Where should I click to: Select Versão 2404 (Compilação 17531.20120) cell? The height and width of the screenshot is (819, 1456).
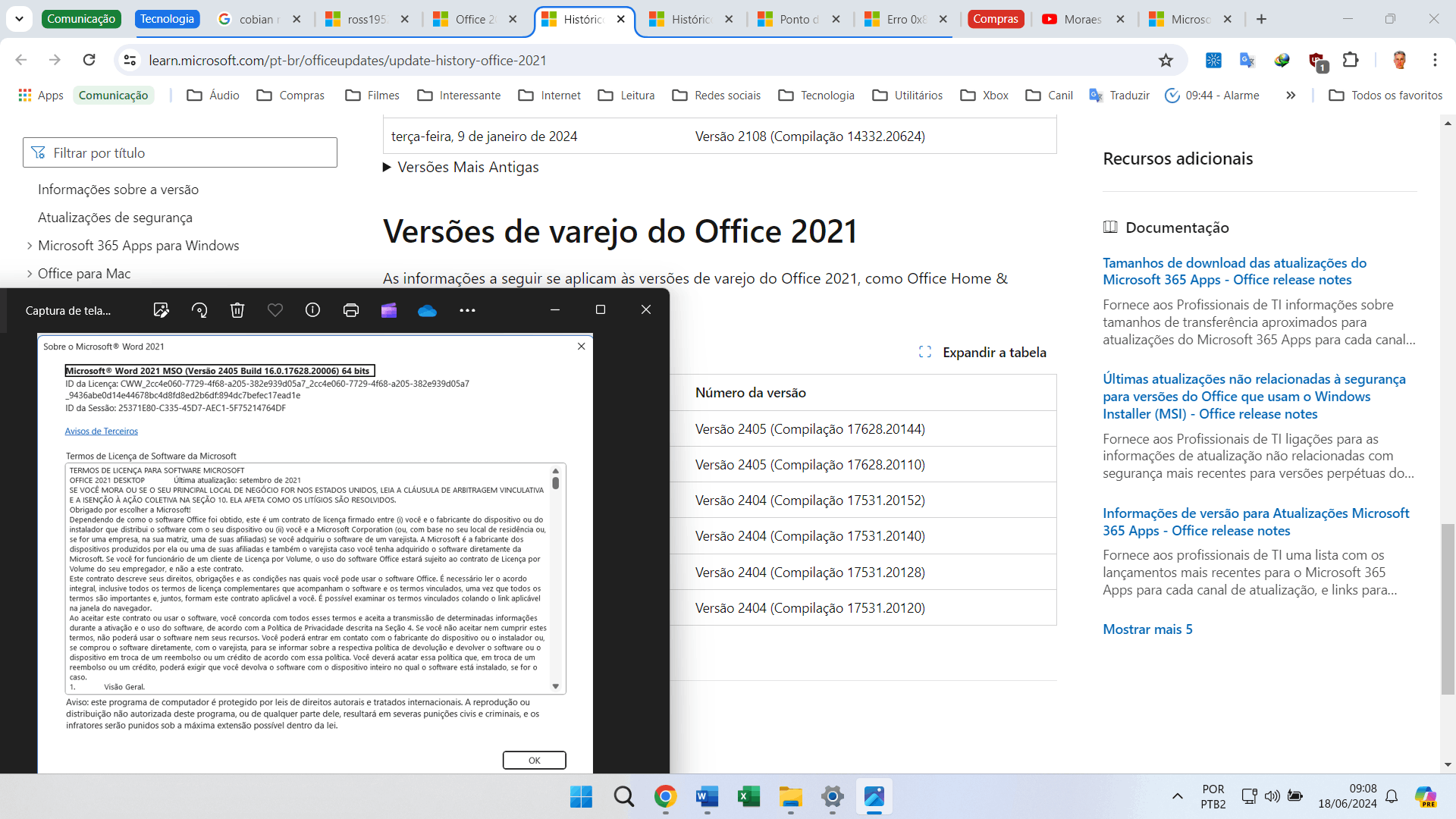810,608
